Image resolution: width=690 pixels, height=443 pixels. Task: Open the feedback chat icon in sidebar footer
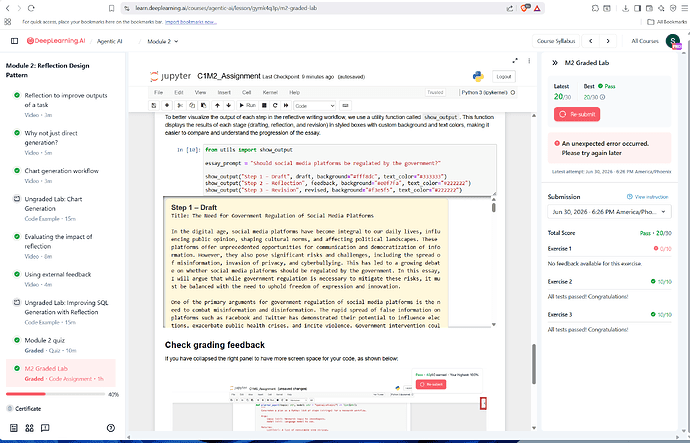[45, 428]
